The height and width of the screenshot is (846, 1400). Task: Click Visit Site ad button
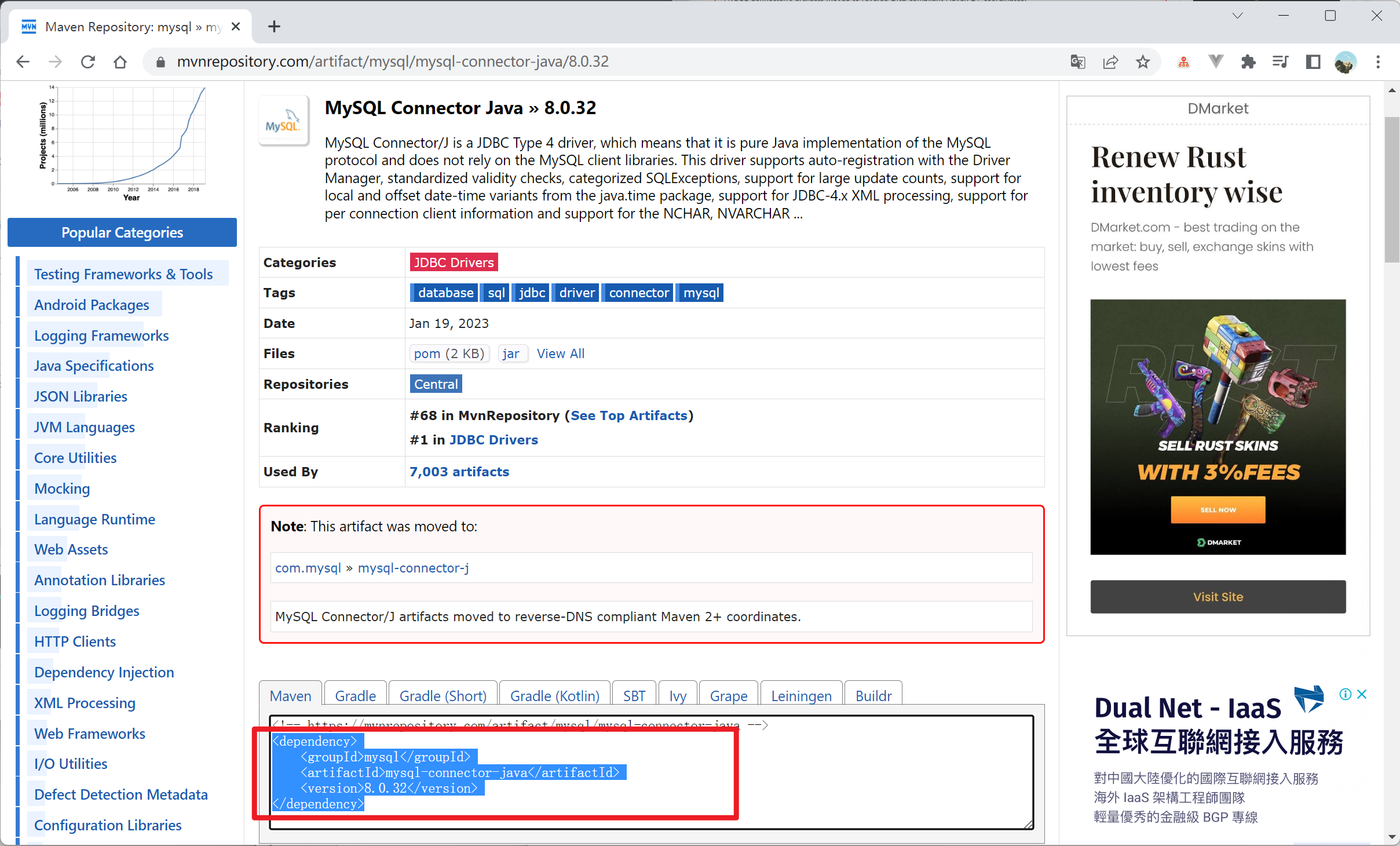1218,597
